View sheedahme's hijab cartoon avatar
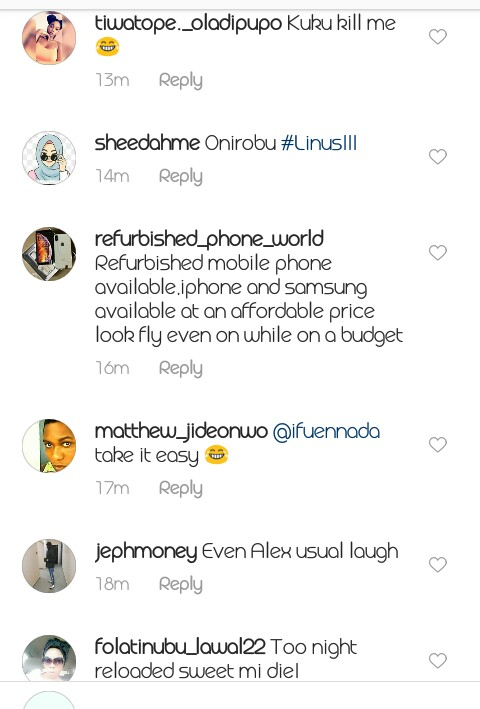480x709 pixels. tap(49, 158)
